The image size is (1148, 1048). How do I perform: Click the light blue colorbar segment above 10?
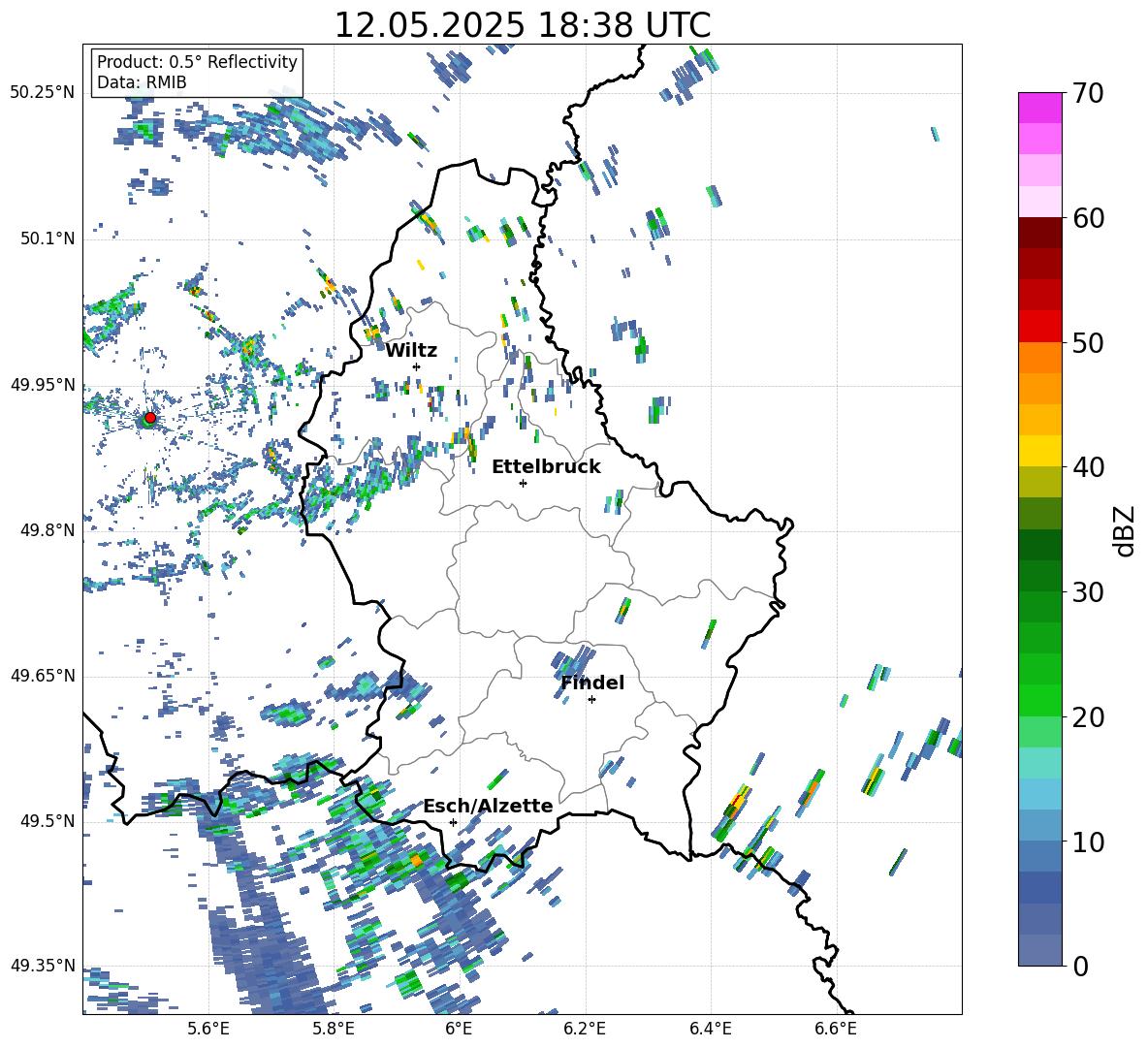point(1039,825)
